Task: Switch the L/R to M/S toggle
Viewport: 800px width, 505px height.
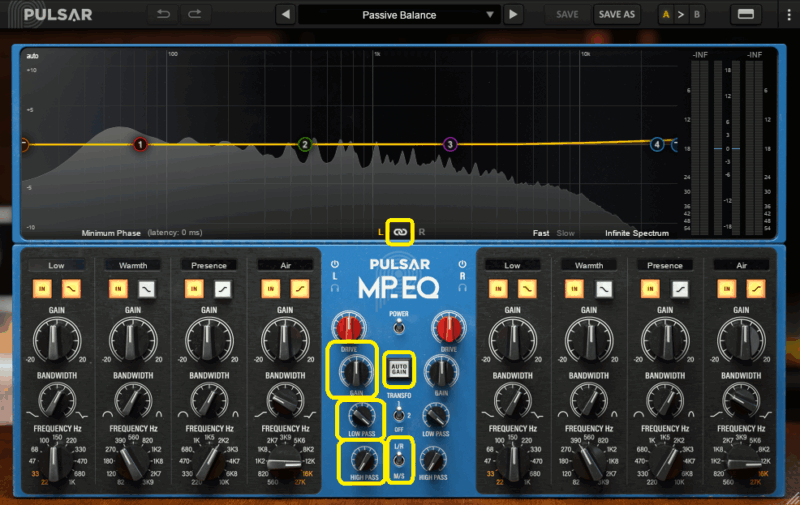Action: click(x=399, y=460)
